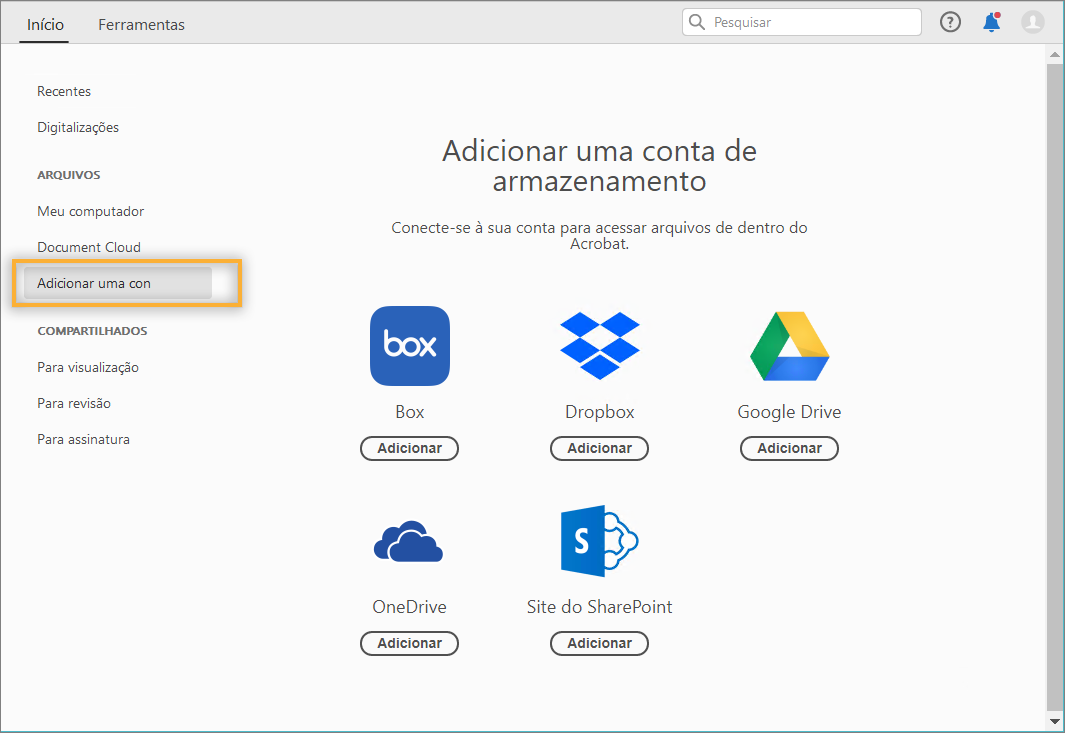The height and width of the screenshot is (733, 1065).
Task: Click Adicionar button under Site do SharePoint
Action: (600, 643)
